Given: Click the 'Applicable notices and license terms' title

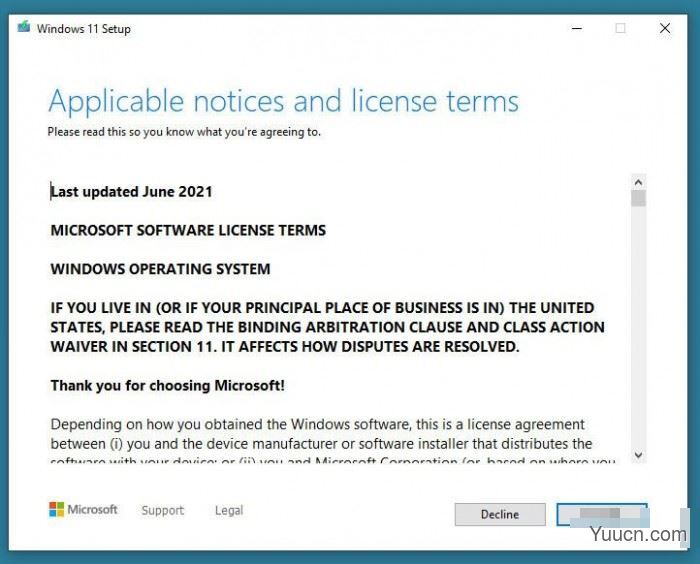Looking at the screenshot, I should point(283,101).
